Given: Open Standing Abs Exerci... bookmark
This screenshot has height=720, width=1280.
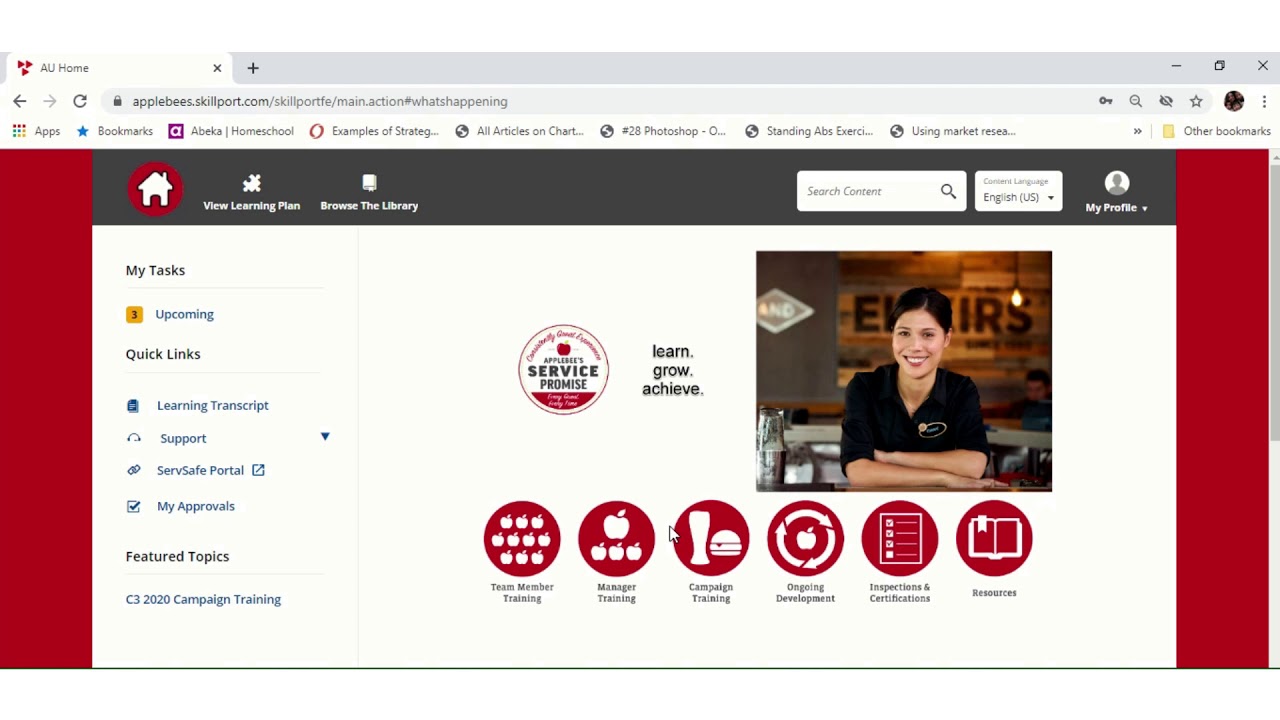Looking at the screenshot, I should point(809,131).
